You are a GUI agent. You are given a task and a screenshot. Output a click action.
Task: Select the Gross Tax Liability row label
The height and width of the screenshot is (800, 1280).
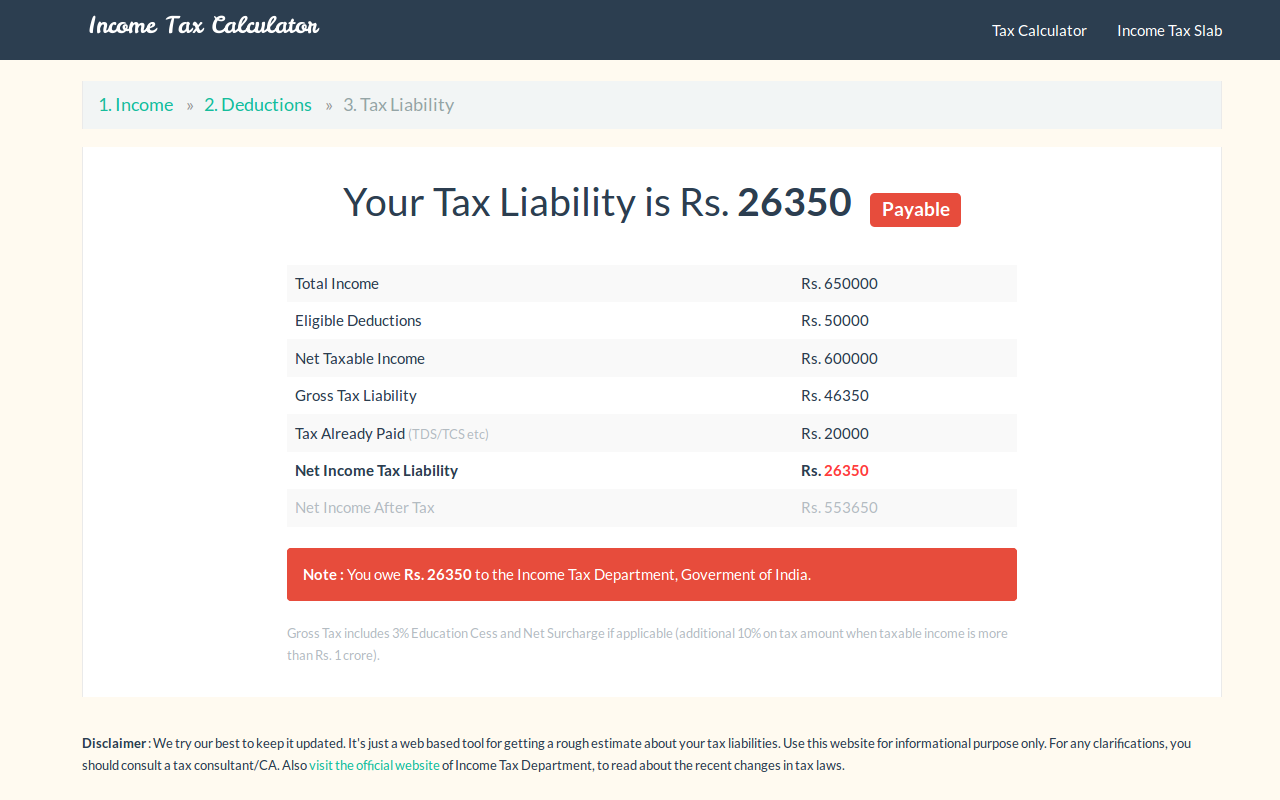pos(356,396)
